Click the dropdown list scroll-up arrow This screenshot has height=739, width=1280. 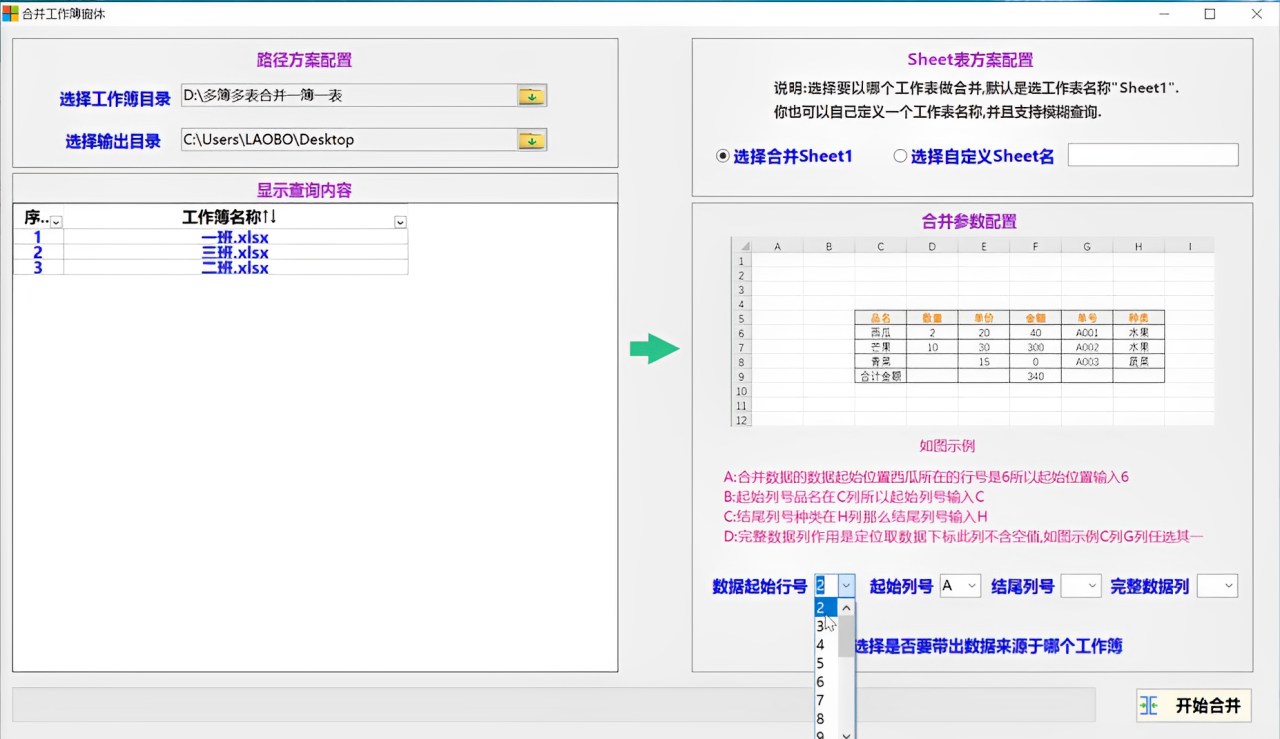(x=847, y=607)
